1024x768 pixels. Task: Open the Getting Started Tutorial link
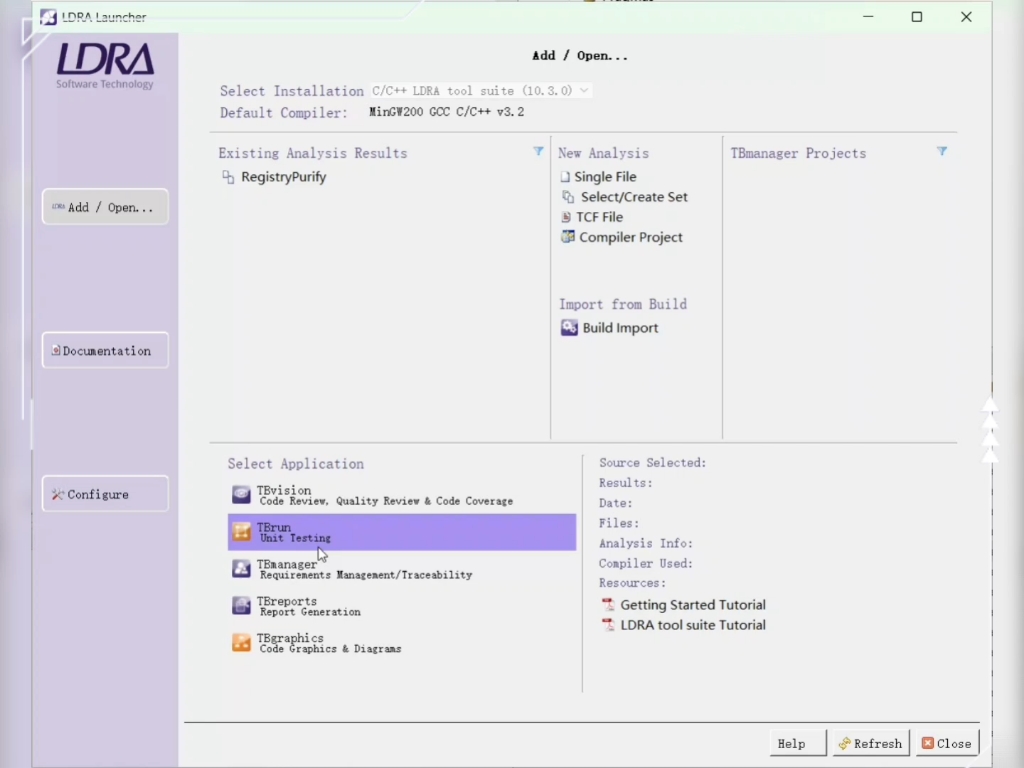[x=692, y=605]
